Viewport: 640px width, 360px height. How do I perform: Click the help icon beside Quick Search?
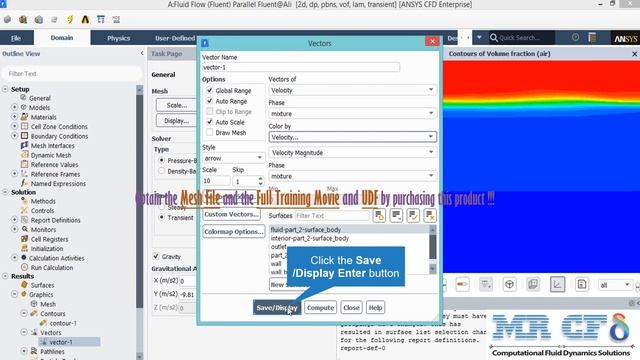pos(576,37)
